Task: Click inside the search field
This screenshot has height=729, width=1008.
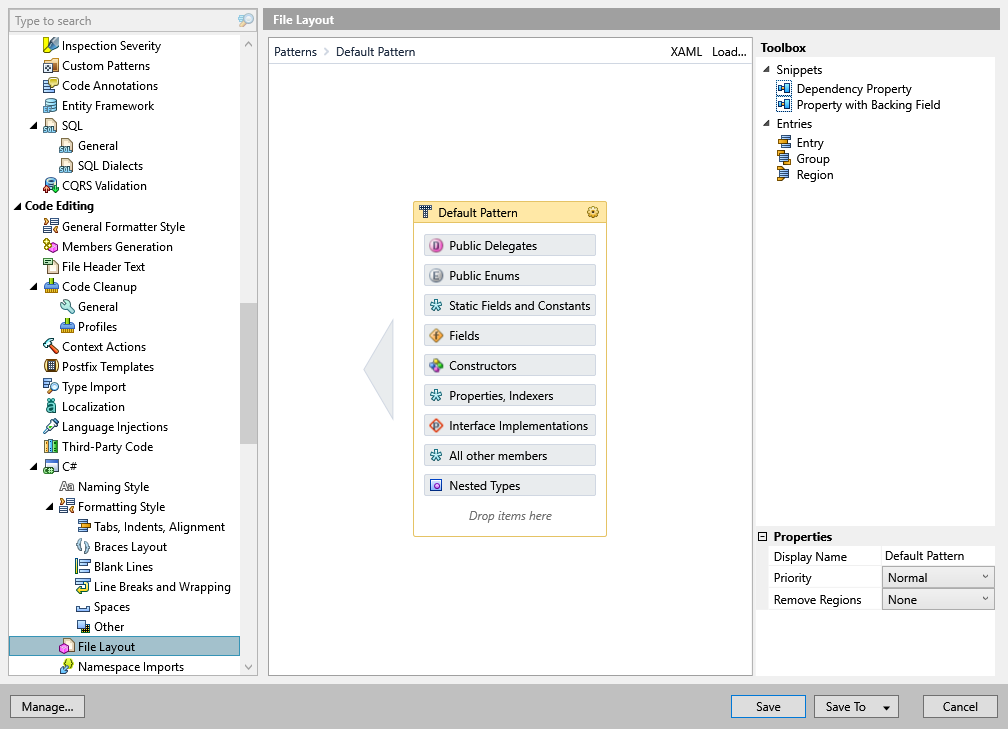Action: pos(120,20)
